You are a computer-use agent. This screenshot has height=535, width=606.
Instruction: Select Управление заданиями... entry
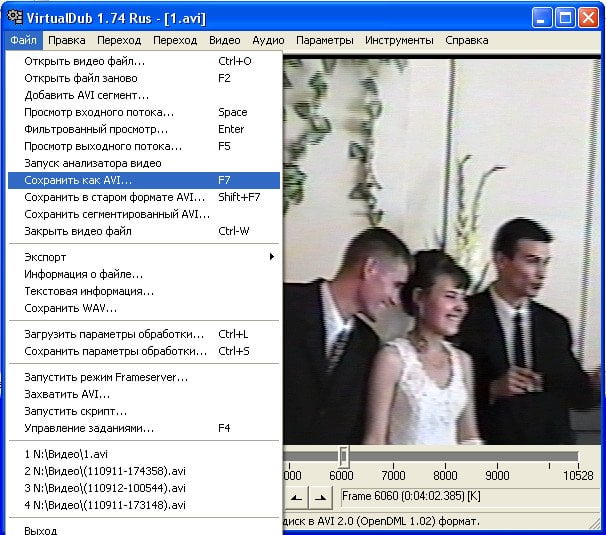(x=88, y=428)
